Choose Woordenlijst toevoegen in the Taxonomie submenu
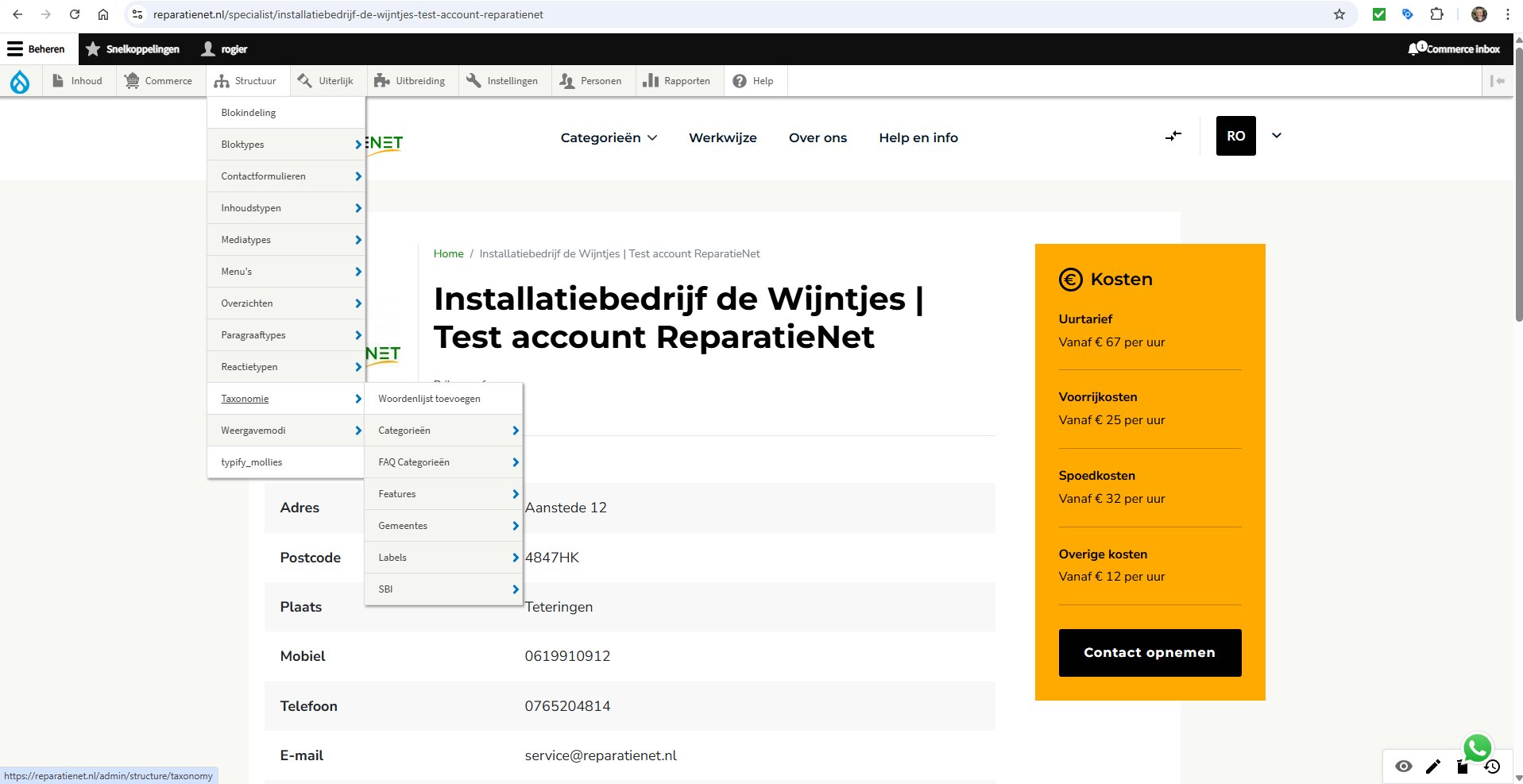This screenshot has width=1523, height=784. click(443, 399)
